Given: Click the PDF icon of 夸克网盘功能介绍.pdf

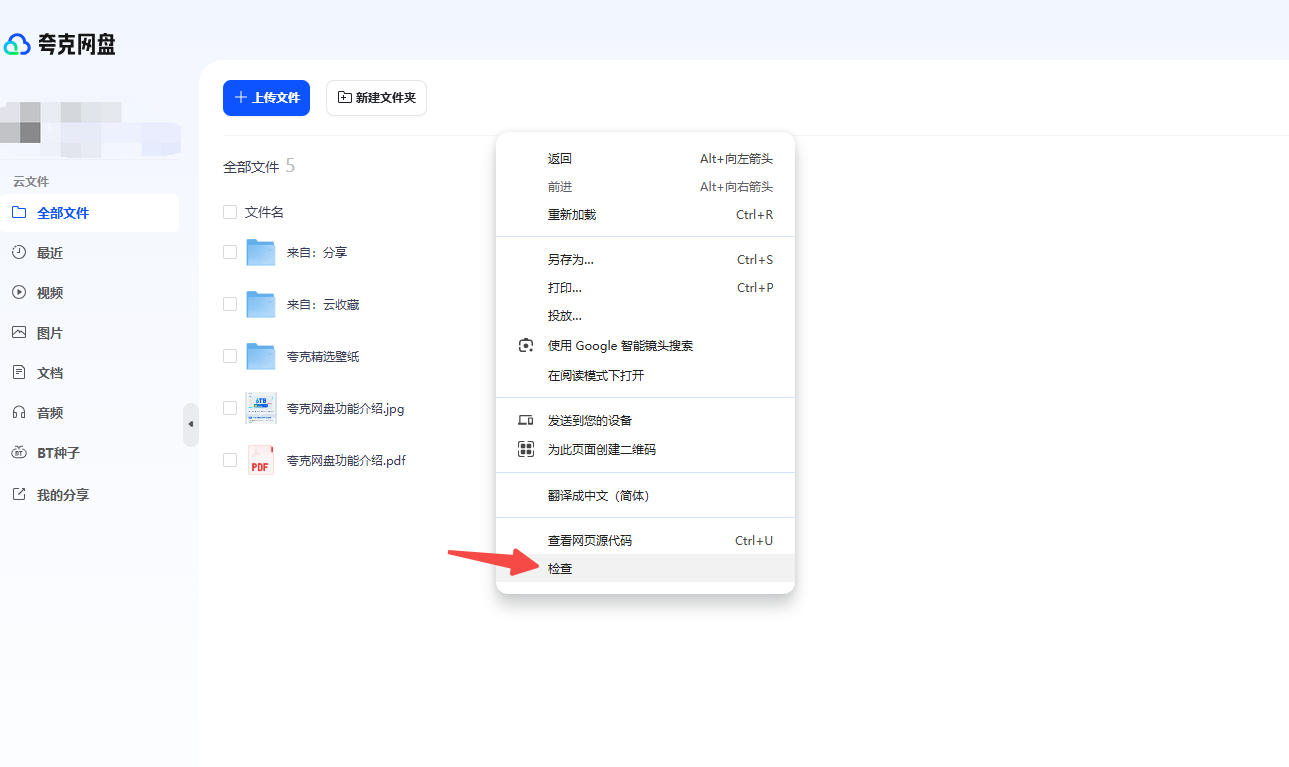Looking at the screenshot, I should pos(261,460).
